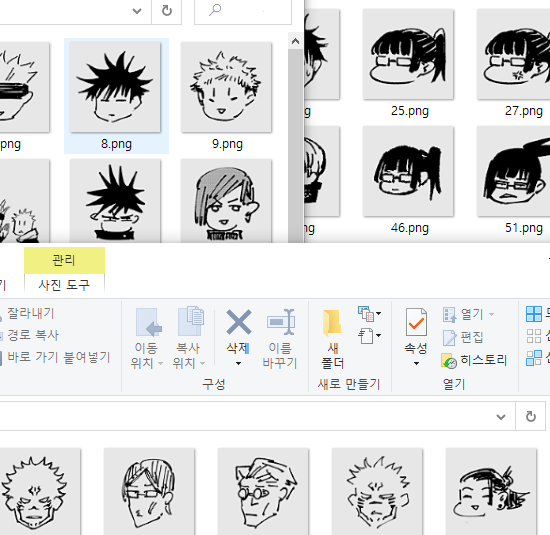Open lower address bar history chevron
This screenshot has height=535, width=550.
click(501, 417)
